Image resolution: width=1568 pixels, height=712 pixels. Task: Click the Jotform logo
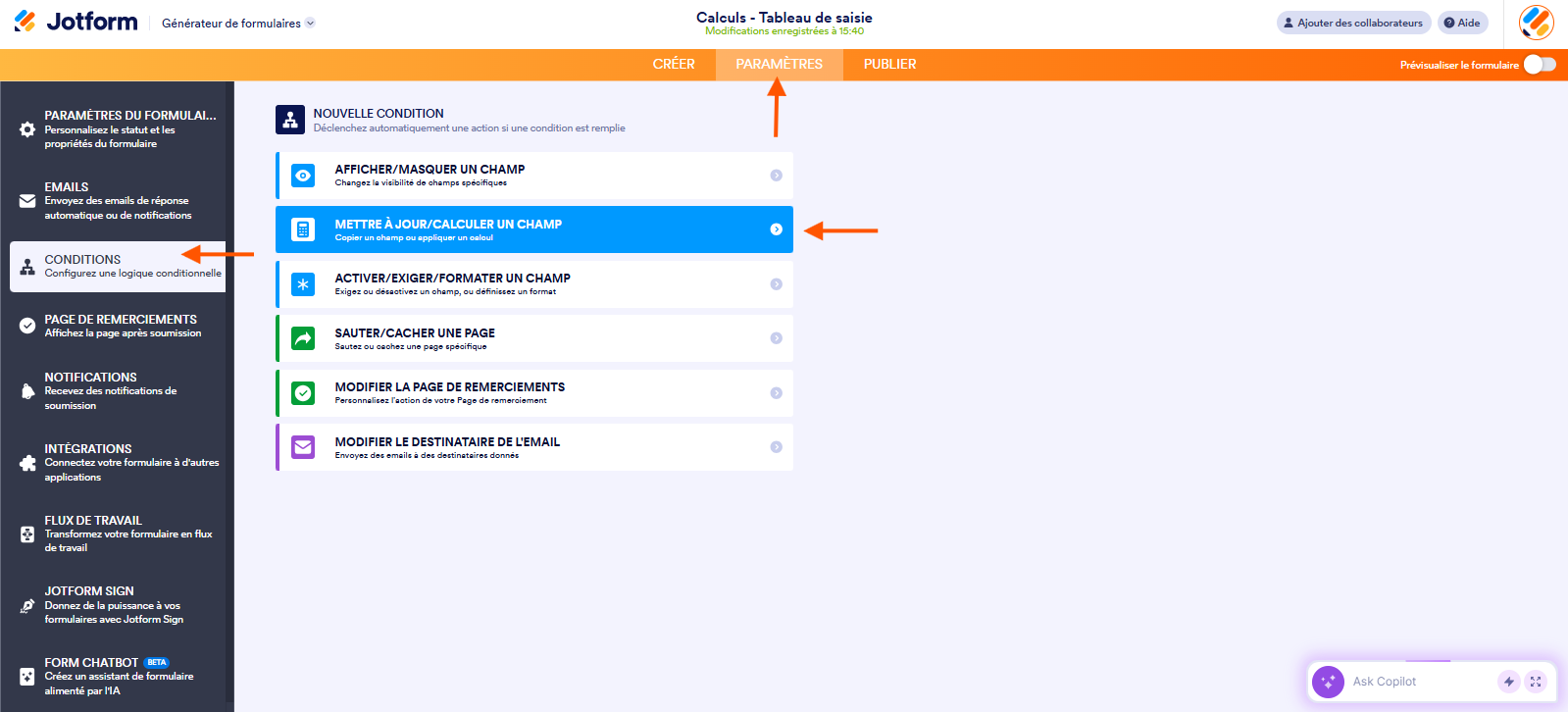(x=76, y=22)
